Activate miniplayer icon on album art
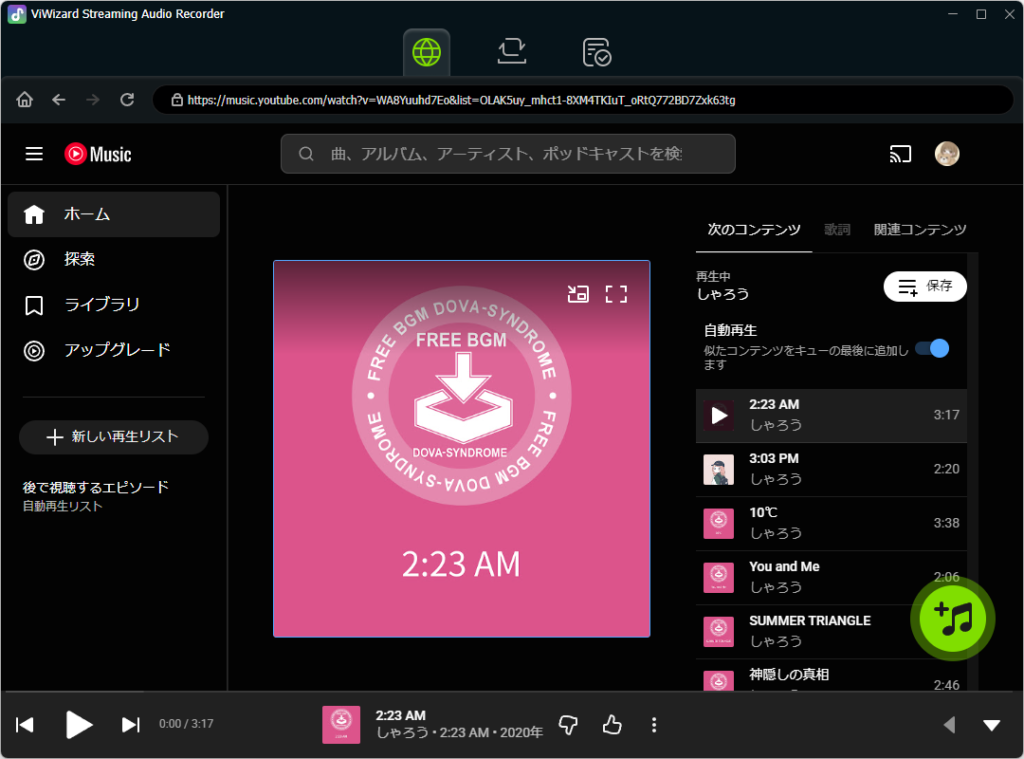Image resolution: width=1024 pixels, height=759 pixels. point(577,294)
